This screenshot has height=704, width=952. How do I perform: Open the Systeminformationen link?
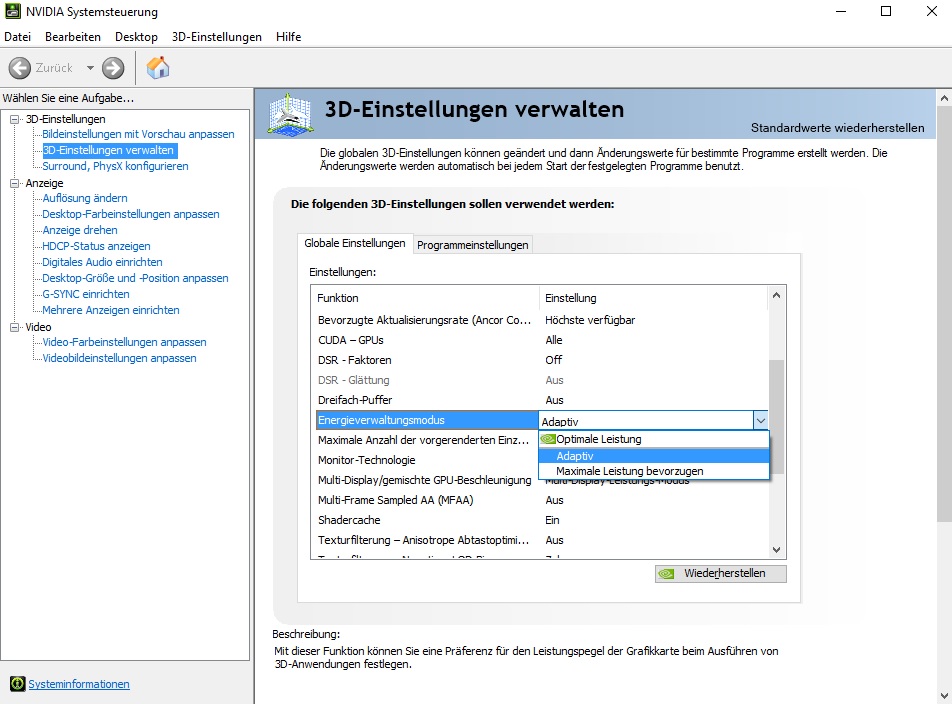[x=79, y=684]
